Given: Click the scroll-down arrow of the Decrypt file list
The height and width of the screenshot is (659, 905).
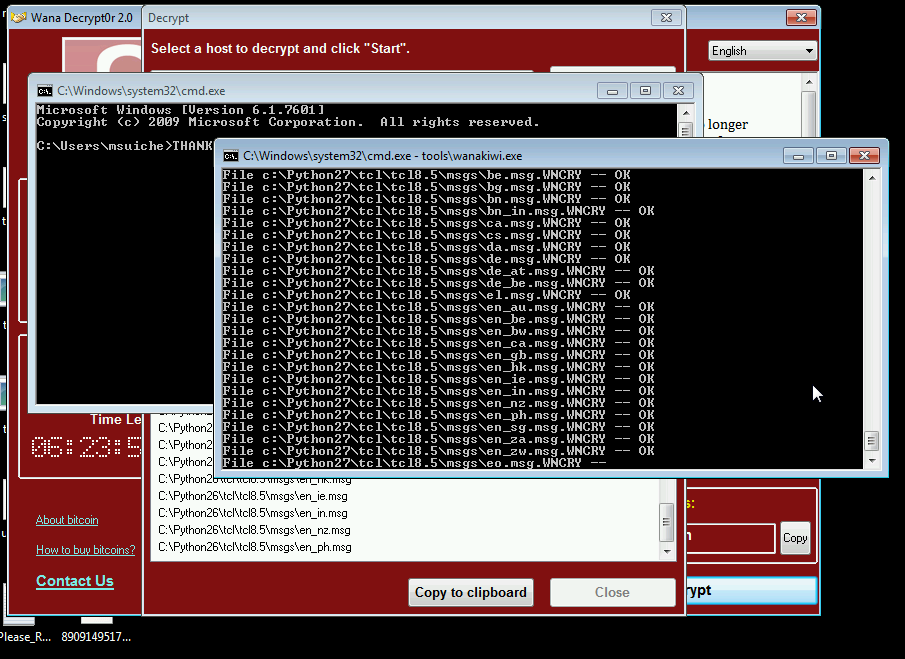Looking at the screenshot, I should (667, 552).
